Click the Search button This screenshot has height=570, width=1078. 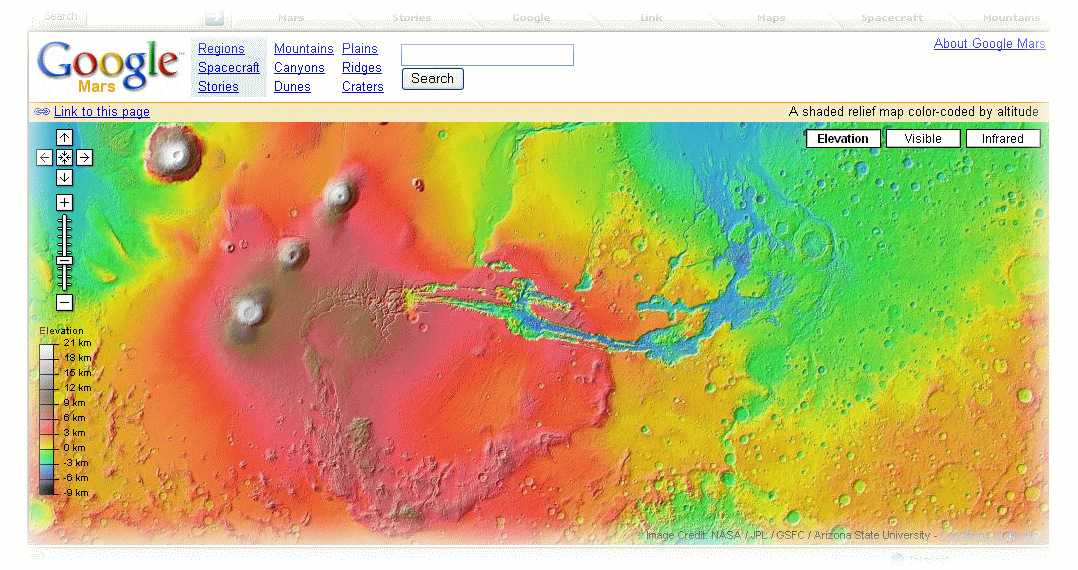tap(432, 78)
